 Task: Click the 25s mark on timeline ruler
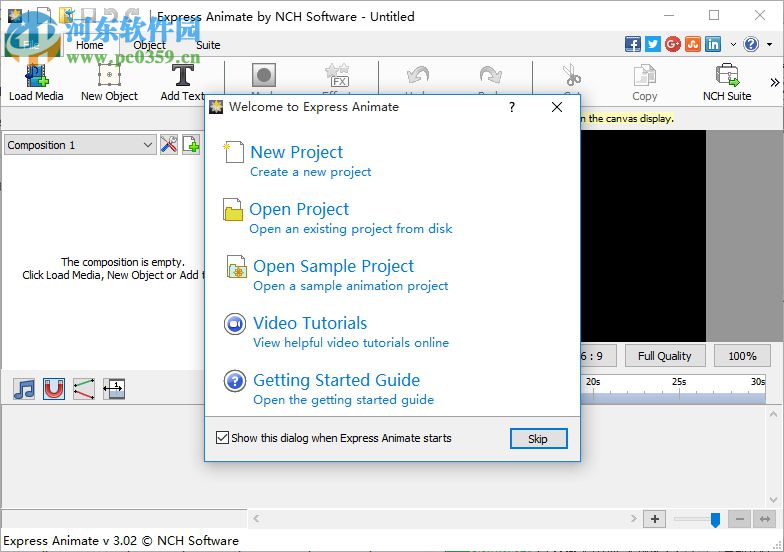679,382
